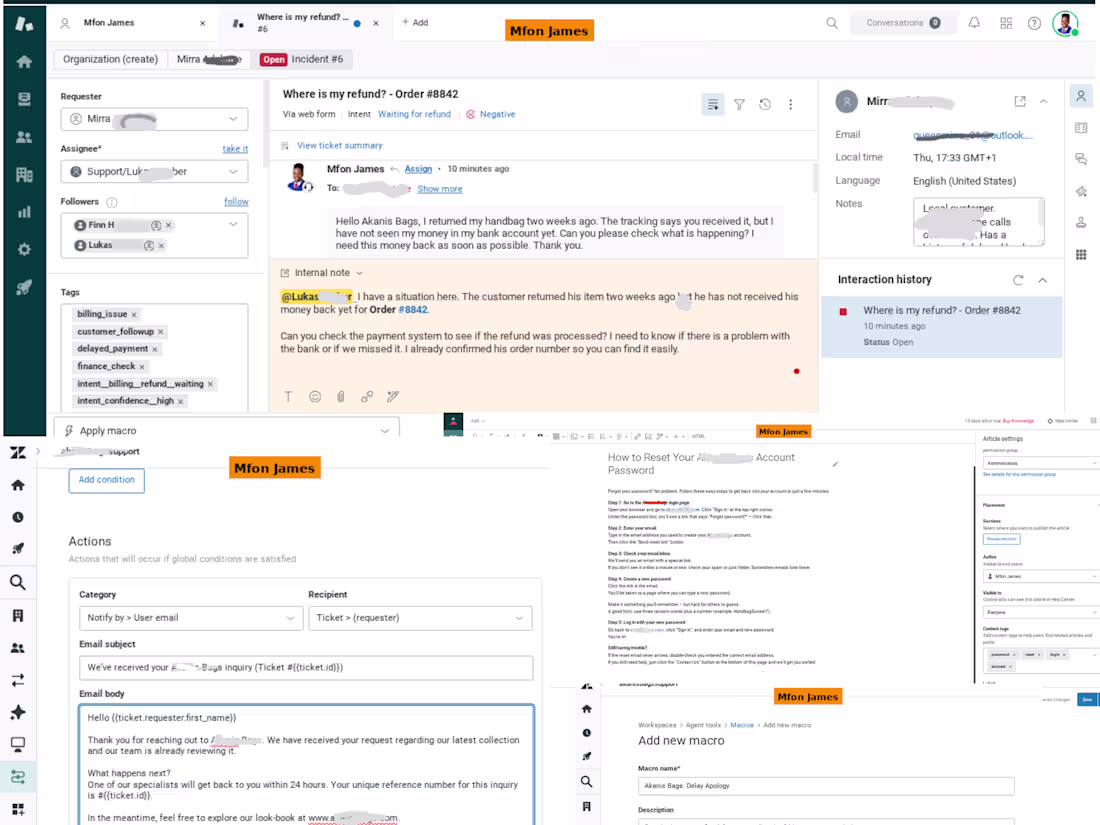Viewport: 1100px width, 825px height.
Task: Open the Recipient dropdown set to Ticket > (requester)
Action: [420, 617]
